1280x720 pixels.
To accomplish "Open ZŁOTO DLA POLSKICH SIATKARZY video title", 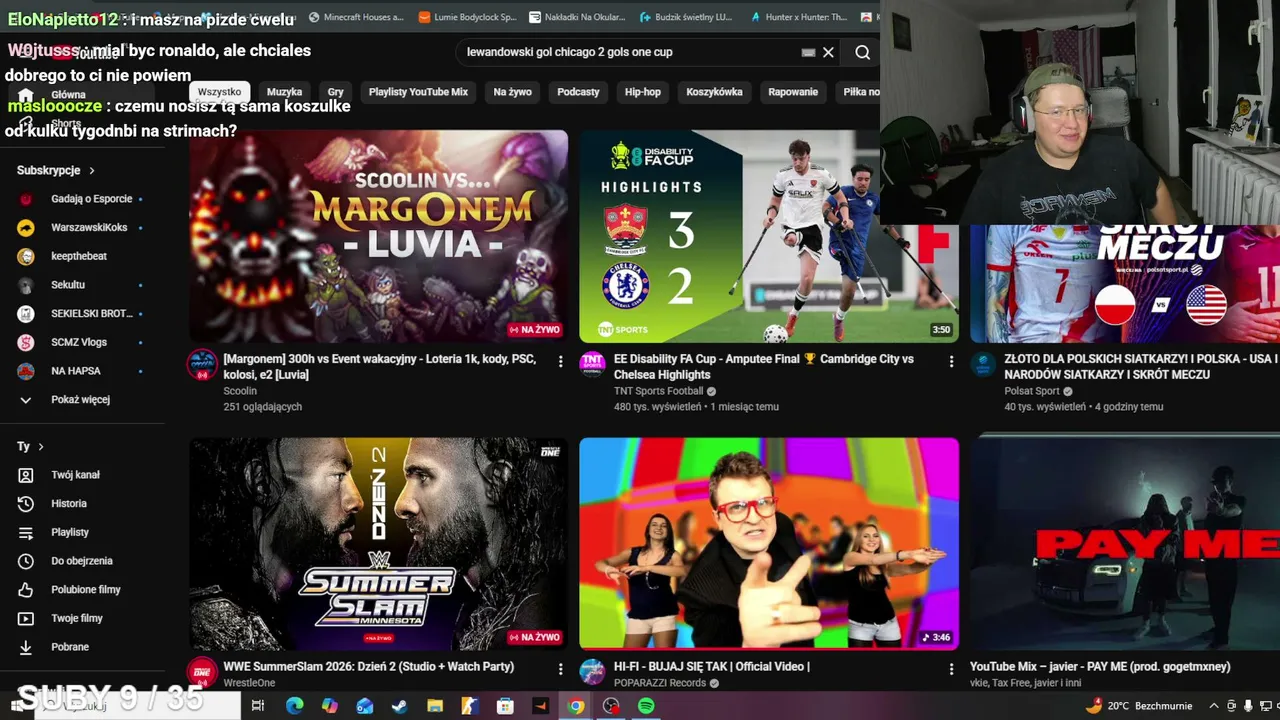I will click(x=1141, y=367).
